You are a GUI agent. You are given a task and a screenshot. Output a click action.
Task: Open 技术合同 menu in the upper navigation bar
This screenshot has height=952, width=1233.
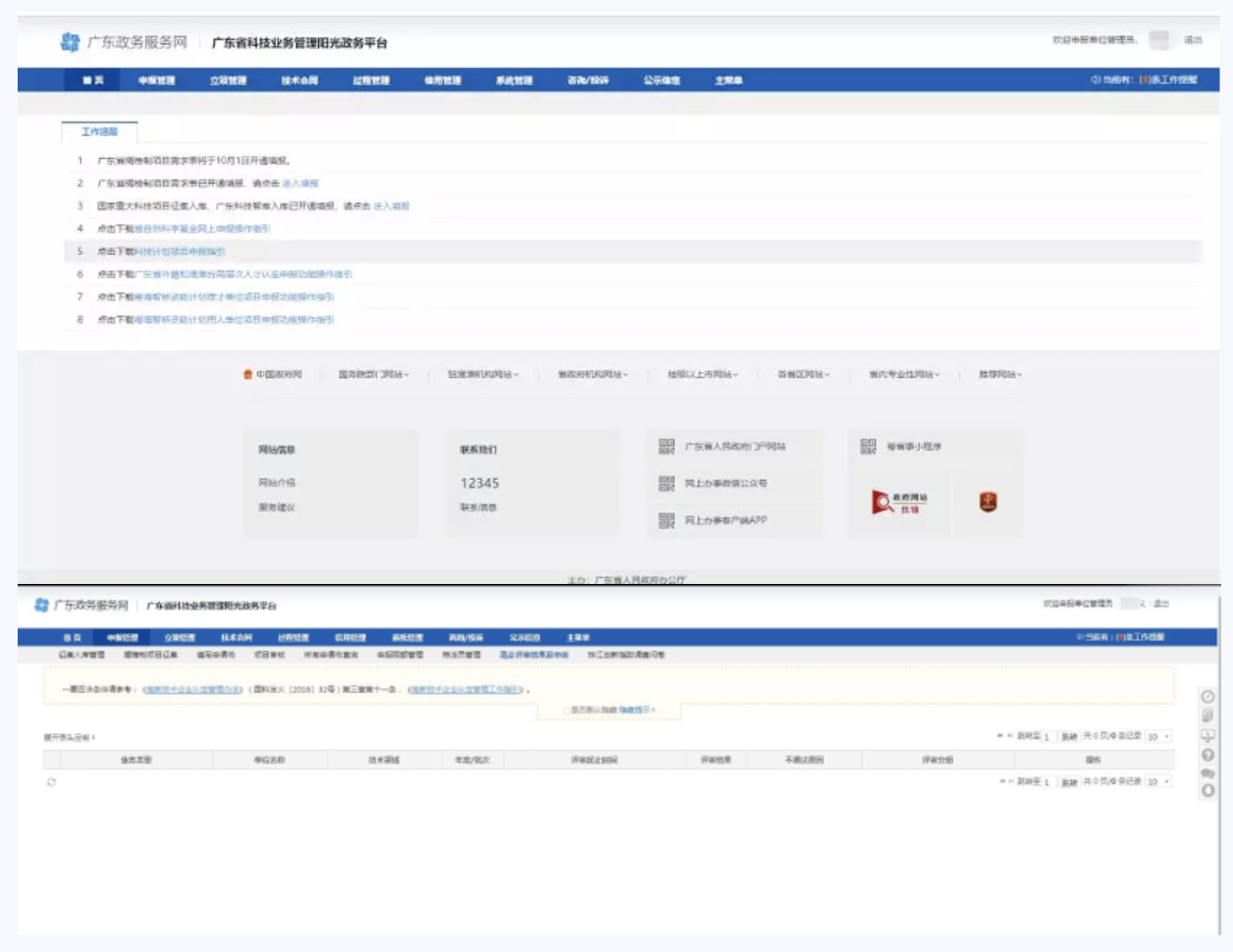click(299, 80)
